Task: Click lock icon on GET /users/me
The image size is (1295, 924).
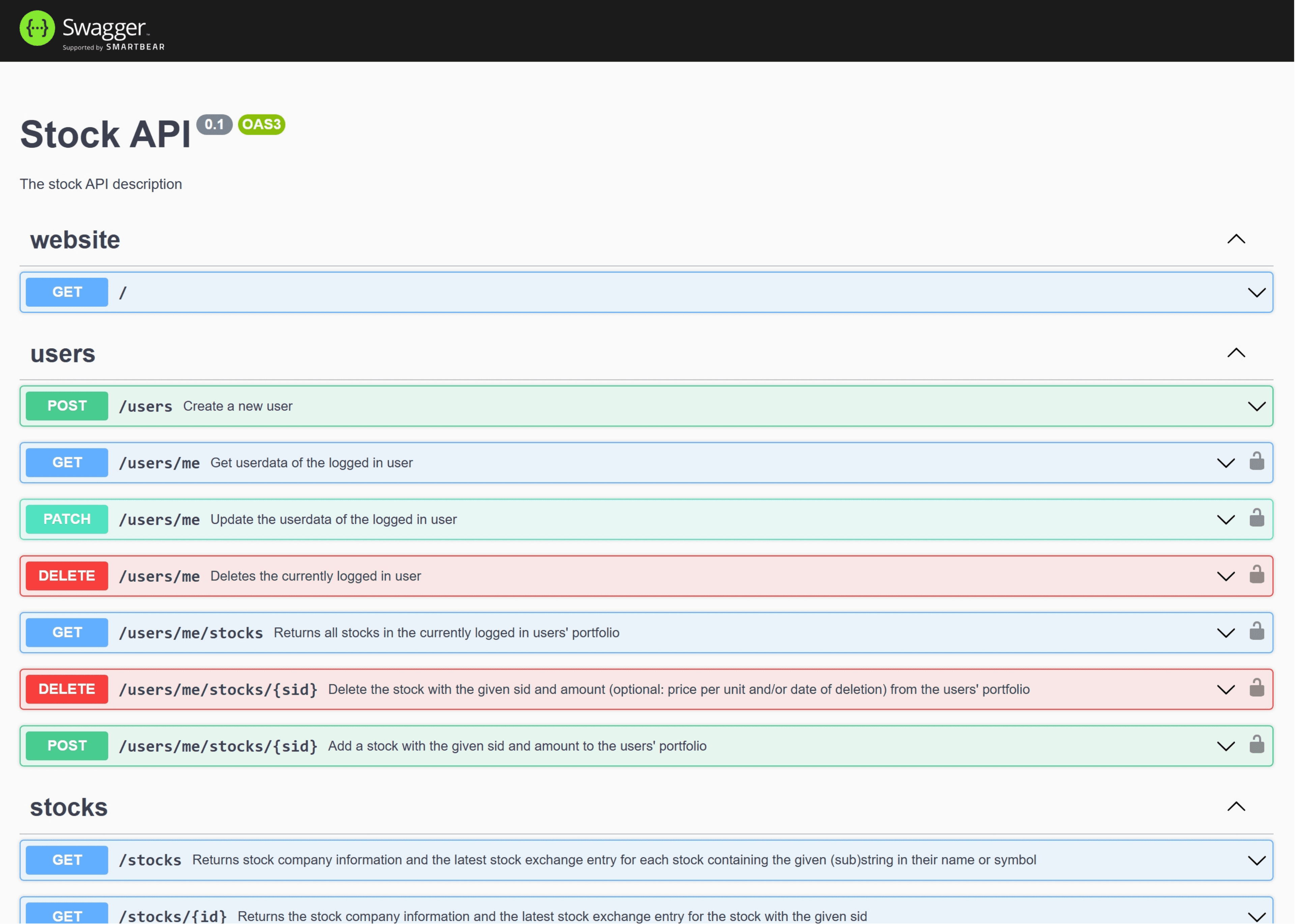Action: [1256, 461]
